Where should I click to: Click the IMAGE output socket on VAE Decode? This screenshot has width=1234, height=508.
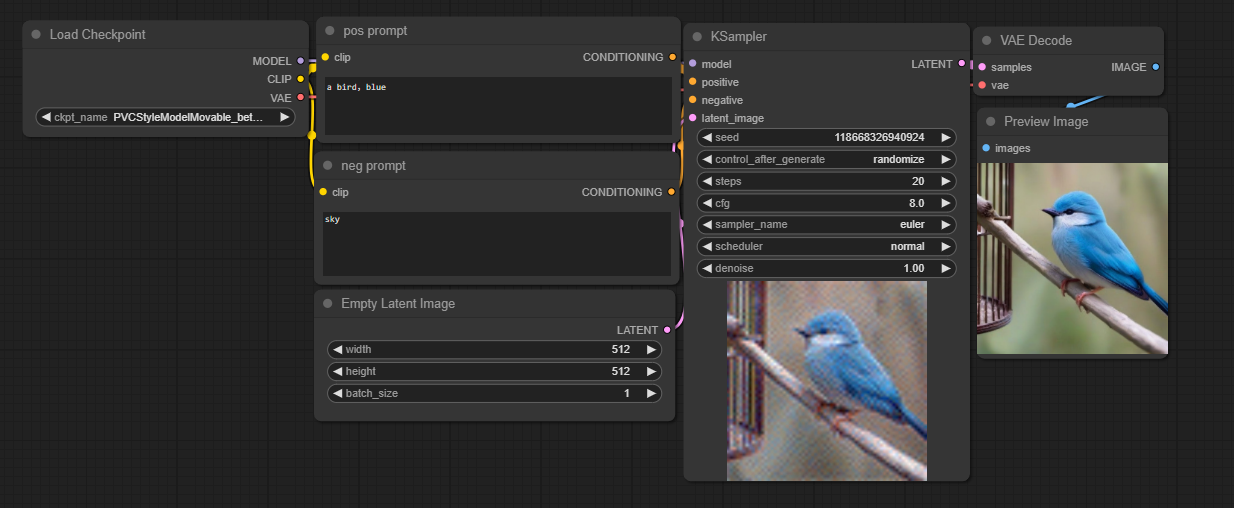pos(1156,67)
